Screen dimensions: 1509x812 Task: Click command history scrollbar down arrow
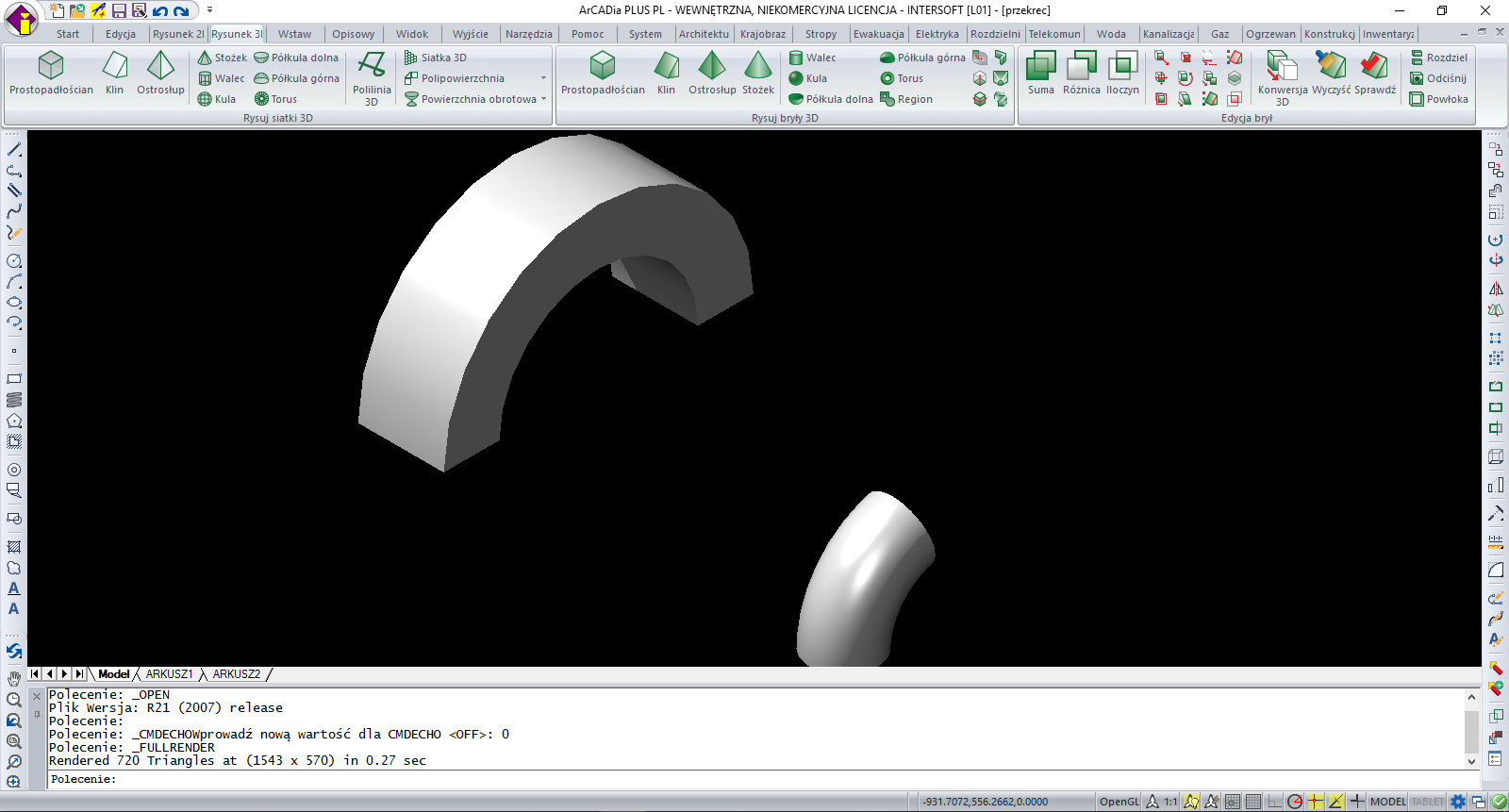tap(1471, 761)
